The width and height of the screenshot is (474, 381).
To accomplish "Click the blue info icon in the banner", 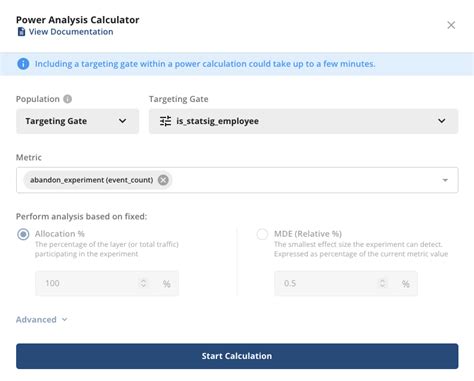I will pos(23,64).
